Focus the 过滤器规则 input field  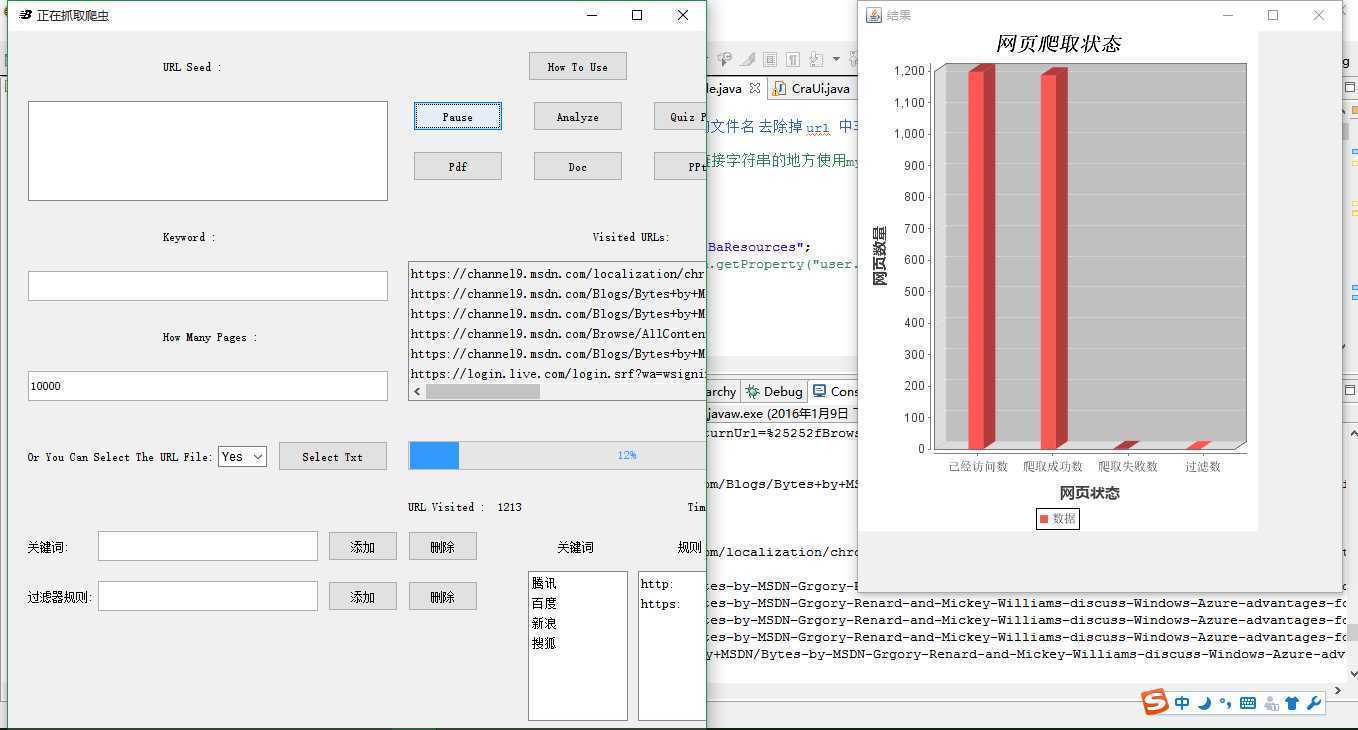click(x=208, y=596)
